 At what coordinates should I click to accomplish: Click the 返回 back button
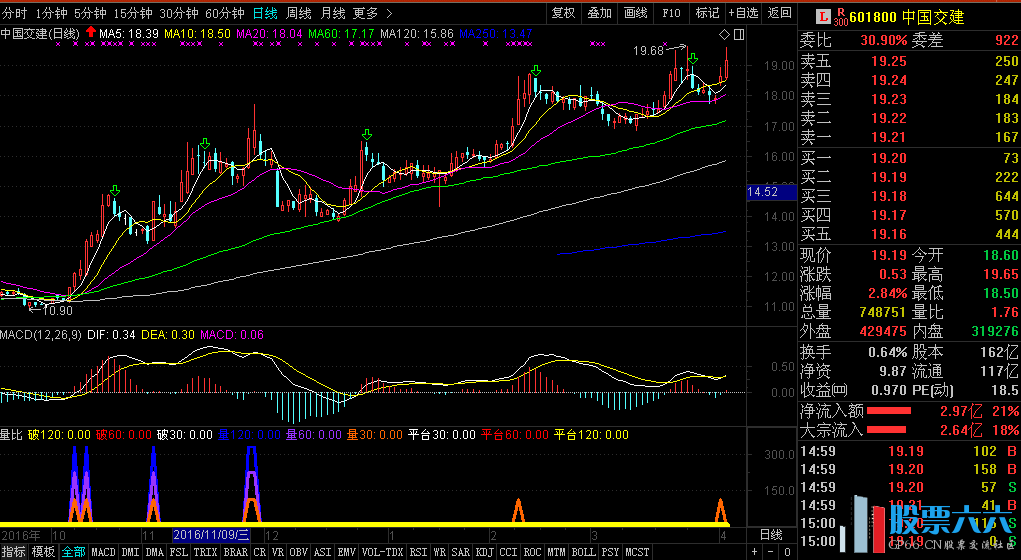pyautogui.click(x=779, y=13)
